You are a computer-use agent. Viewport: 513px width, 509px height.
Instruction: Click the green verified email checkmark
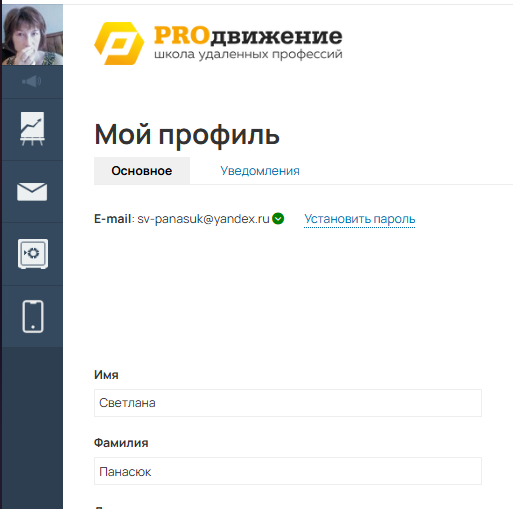pyautogui.click(x=278, y=219)
